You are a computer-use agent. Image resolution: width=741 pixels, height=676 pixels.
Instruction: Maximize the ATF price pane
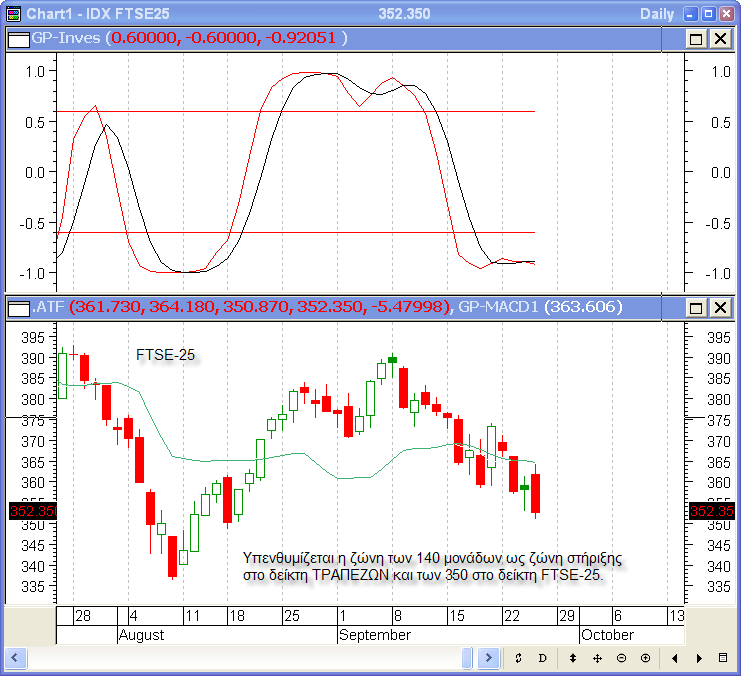click(x=696, y=308)
